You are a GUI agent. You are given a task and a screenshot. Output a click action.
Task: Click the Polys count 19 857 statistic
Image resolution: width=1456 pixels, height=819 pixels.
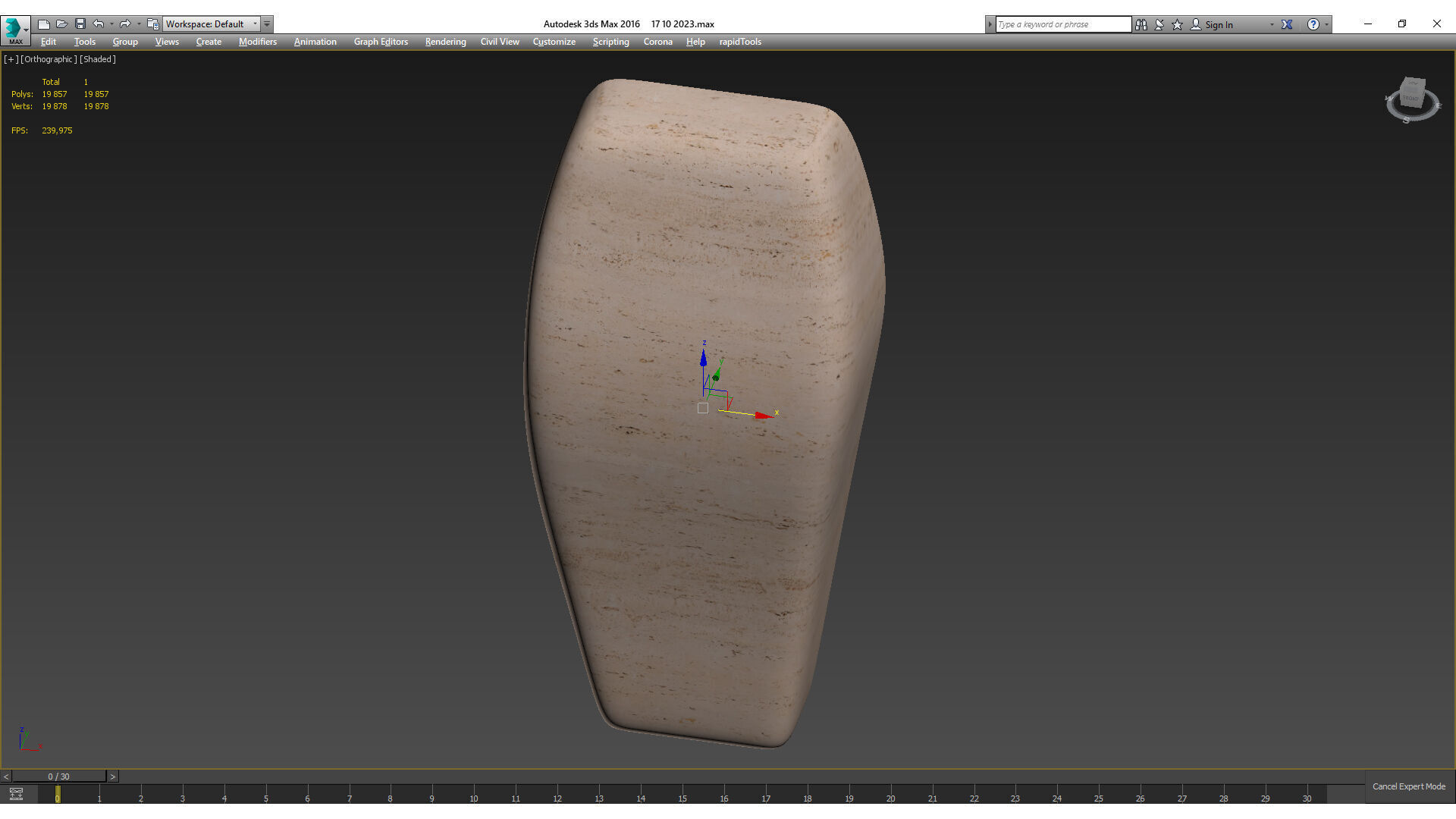click(55, 94)
